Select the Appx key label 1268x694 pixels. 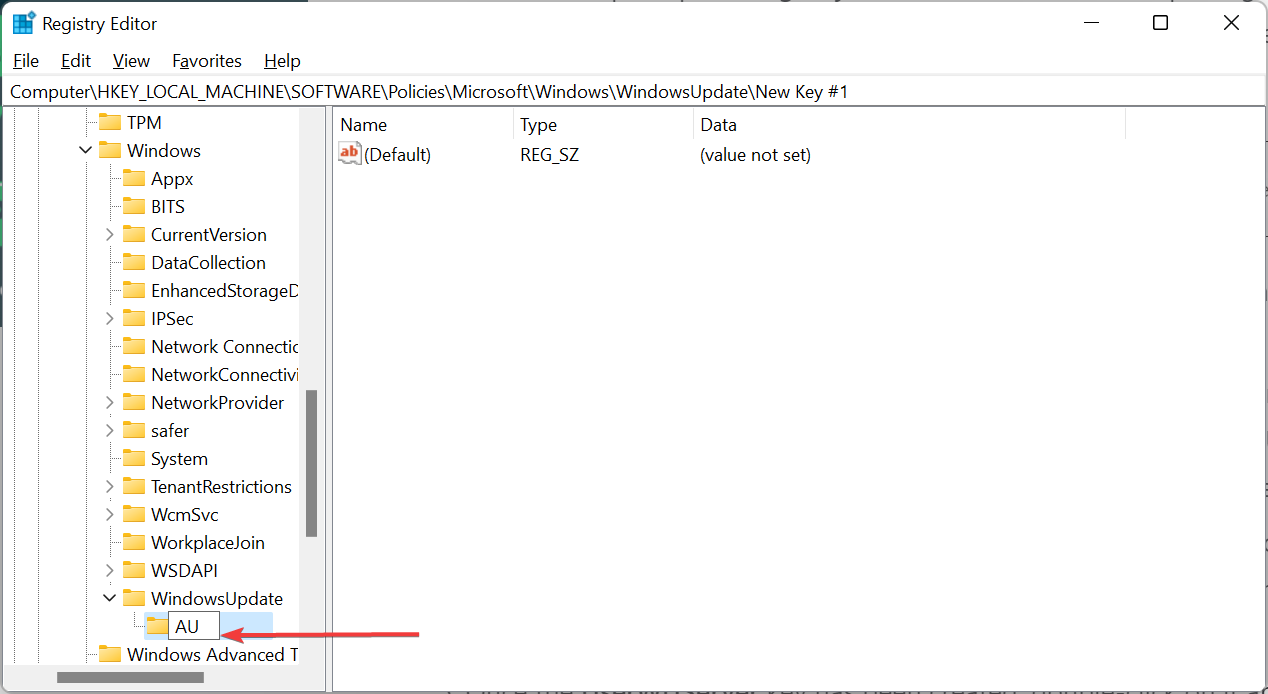click(172, 179)
